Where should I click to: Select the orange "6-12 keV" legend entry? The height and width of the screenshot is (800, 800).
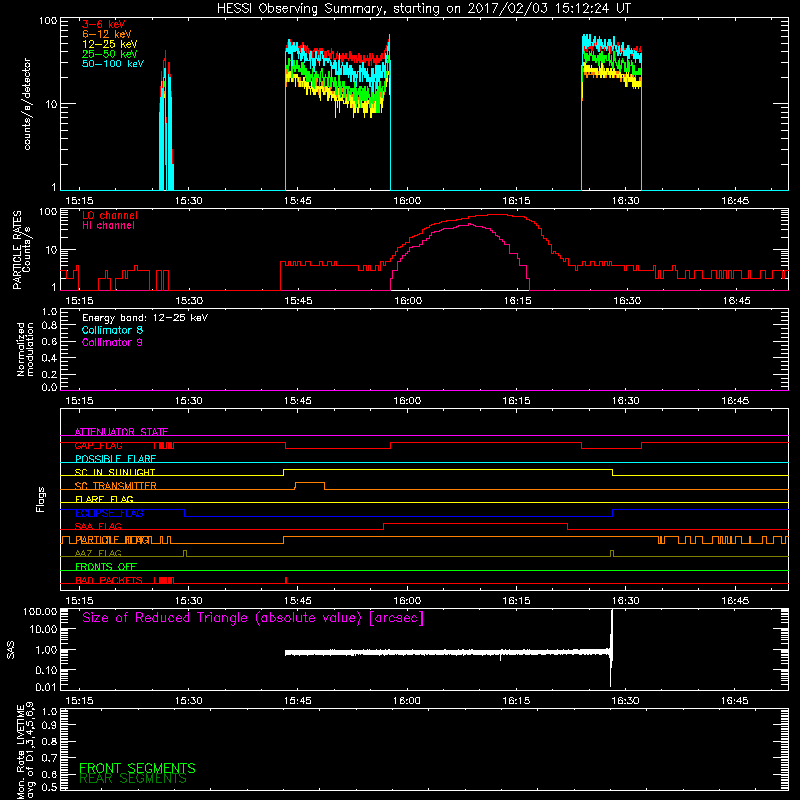pyautogui.click(x=106, y=34)
